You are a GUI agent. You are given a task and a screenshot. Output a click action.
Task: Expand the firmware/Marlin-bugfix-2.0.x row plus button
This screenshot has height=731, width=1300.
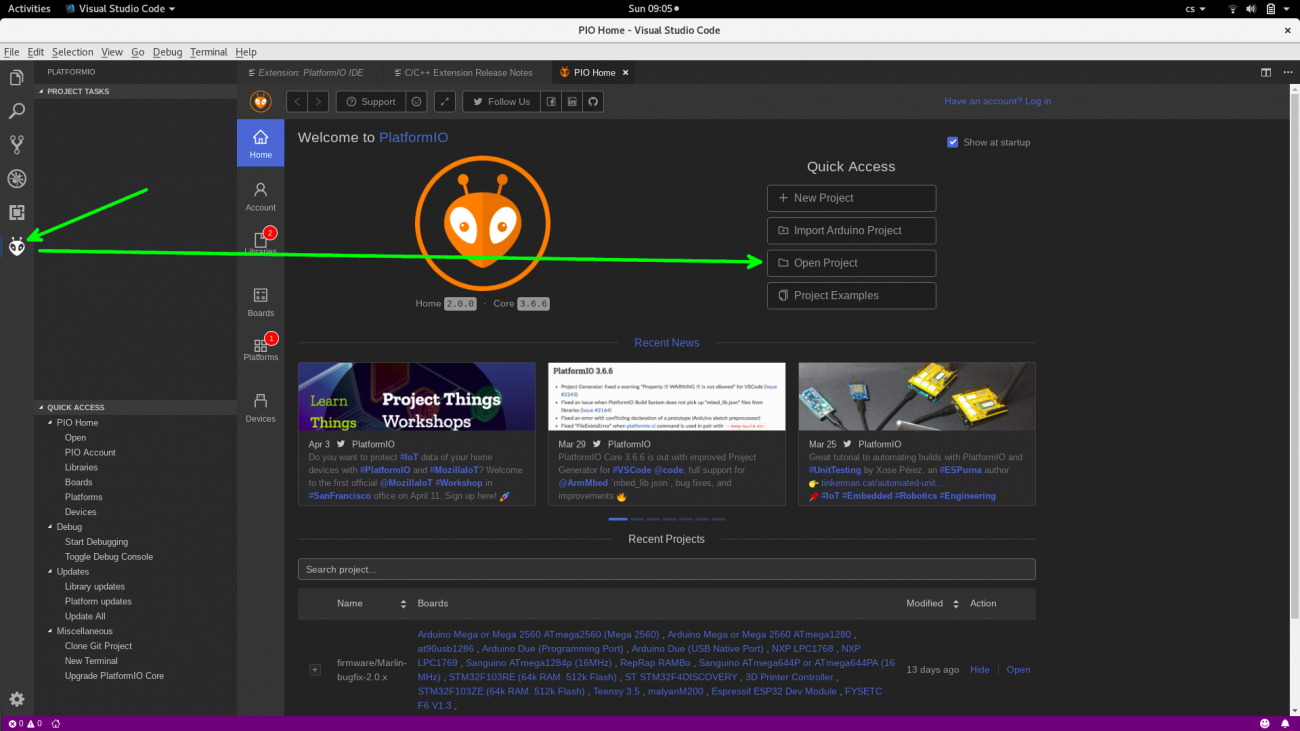tap(315, 670)
